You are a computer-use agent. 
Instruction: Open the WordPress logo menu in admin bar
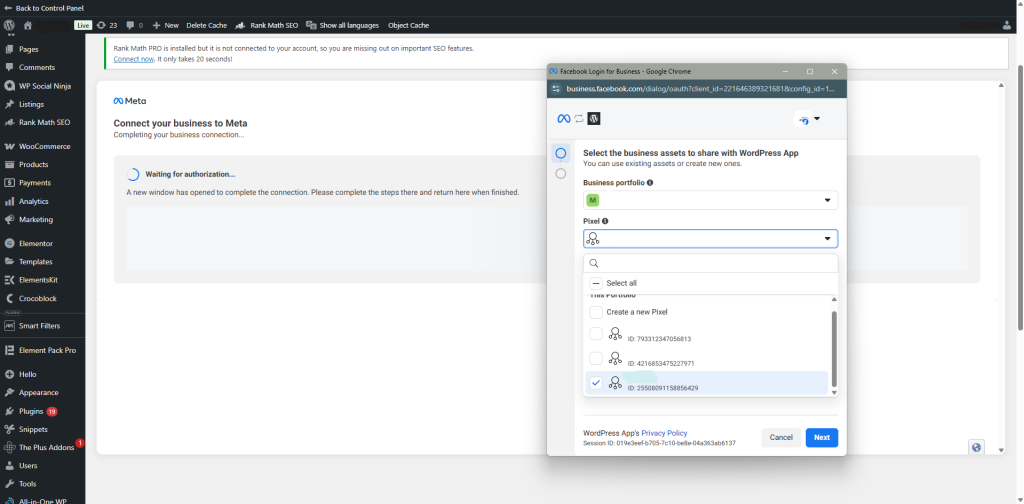pos(8,25)
